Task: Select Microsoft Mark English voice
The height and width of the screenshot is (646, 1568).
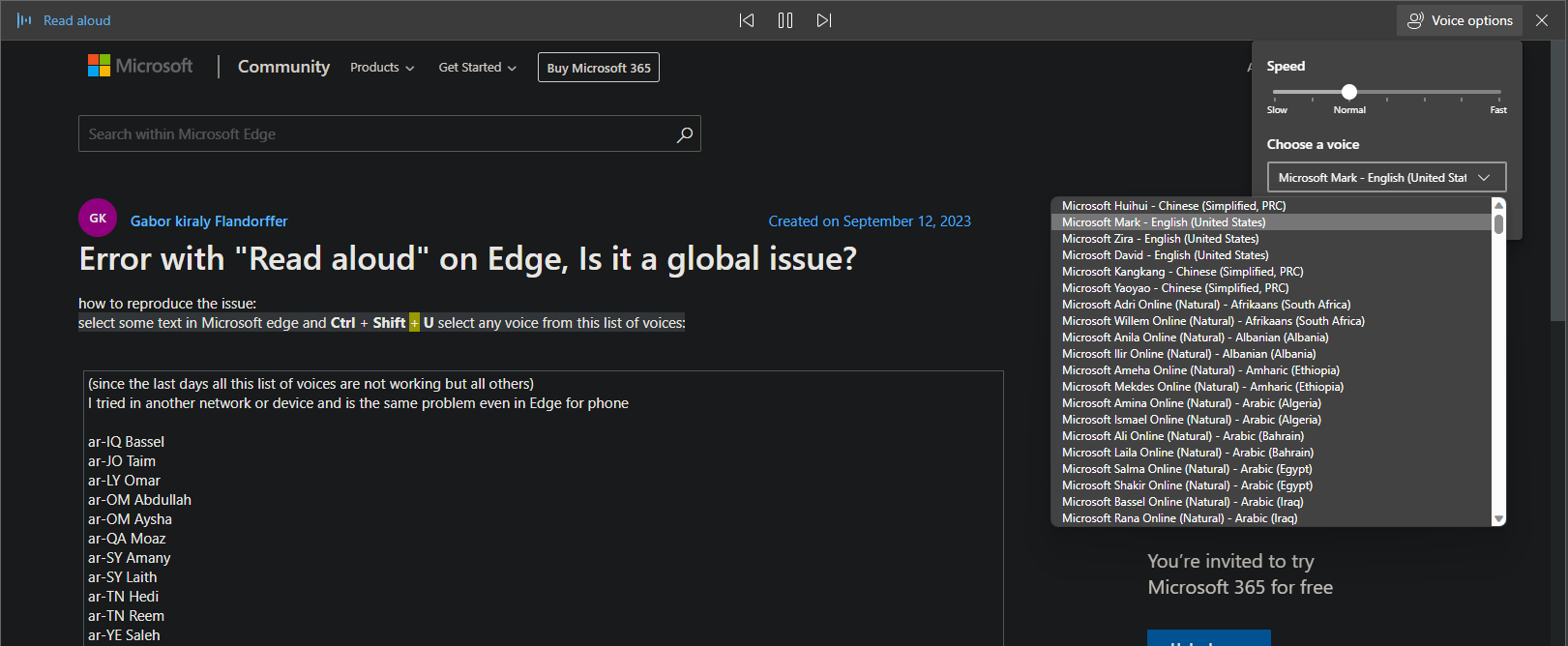Action: coord(1273,222)
